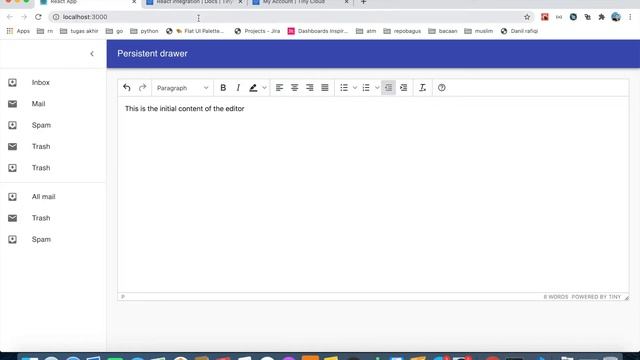This screenshot has height=360, width=640.
Task: Click the P element path in statusbar
Action: point(123,297)
